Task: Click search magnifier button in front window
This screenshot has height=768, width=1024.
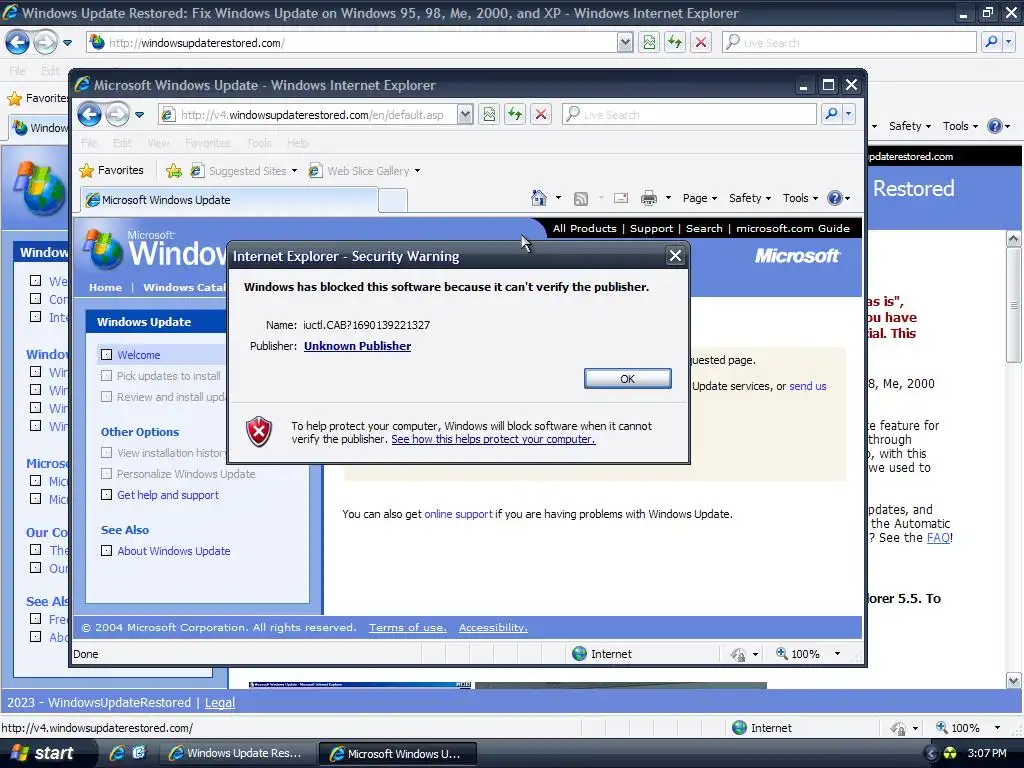Action: tap(831, 114)
